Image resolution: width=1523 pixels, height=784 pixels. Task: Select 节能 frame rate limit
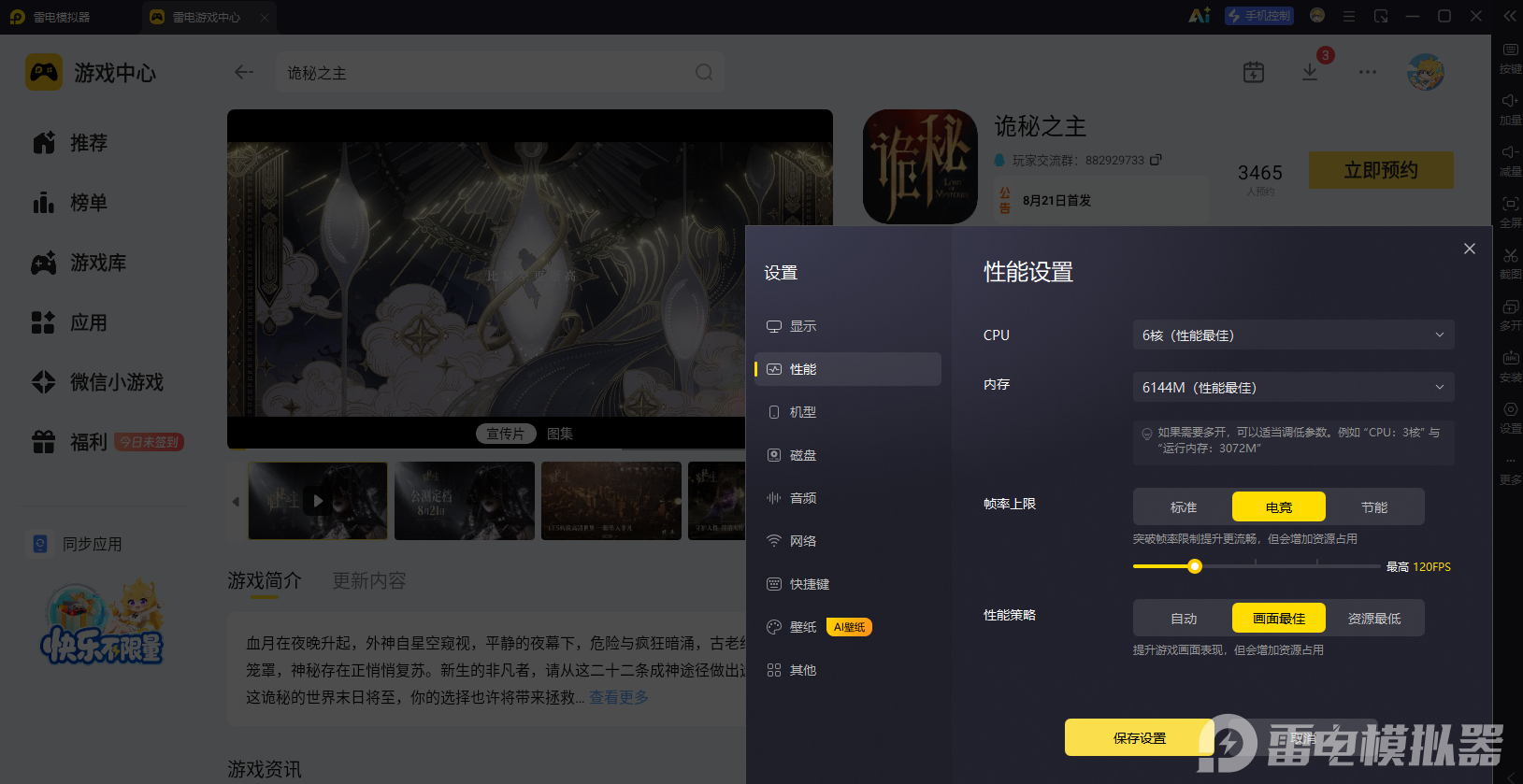pos(1374,506)
